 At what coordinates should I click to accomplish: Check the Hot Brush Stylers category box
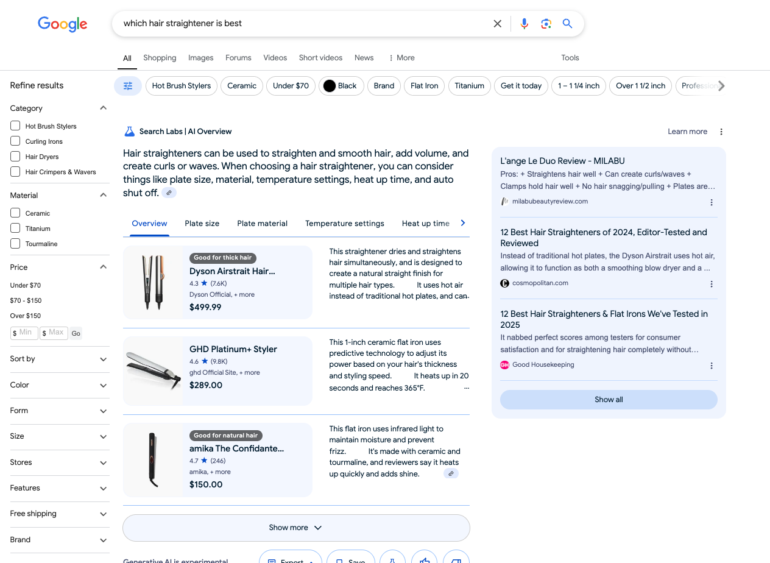click(15, 126)
